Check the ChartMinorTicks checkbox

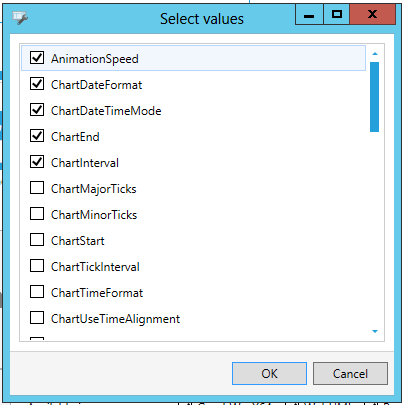(x=37, y=213)
